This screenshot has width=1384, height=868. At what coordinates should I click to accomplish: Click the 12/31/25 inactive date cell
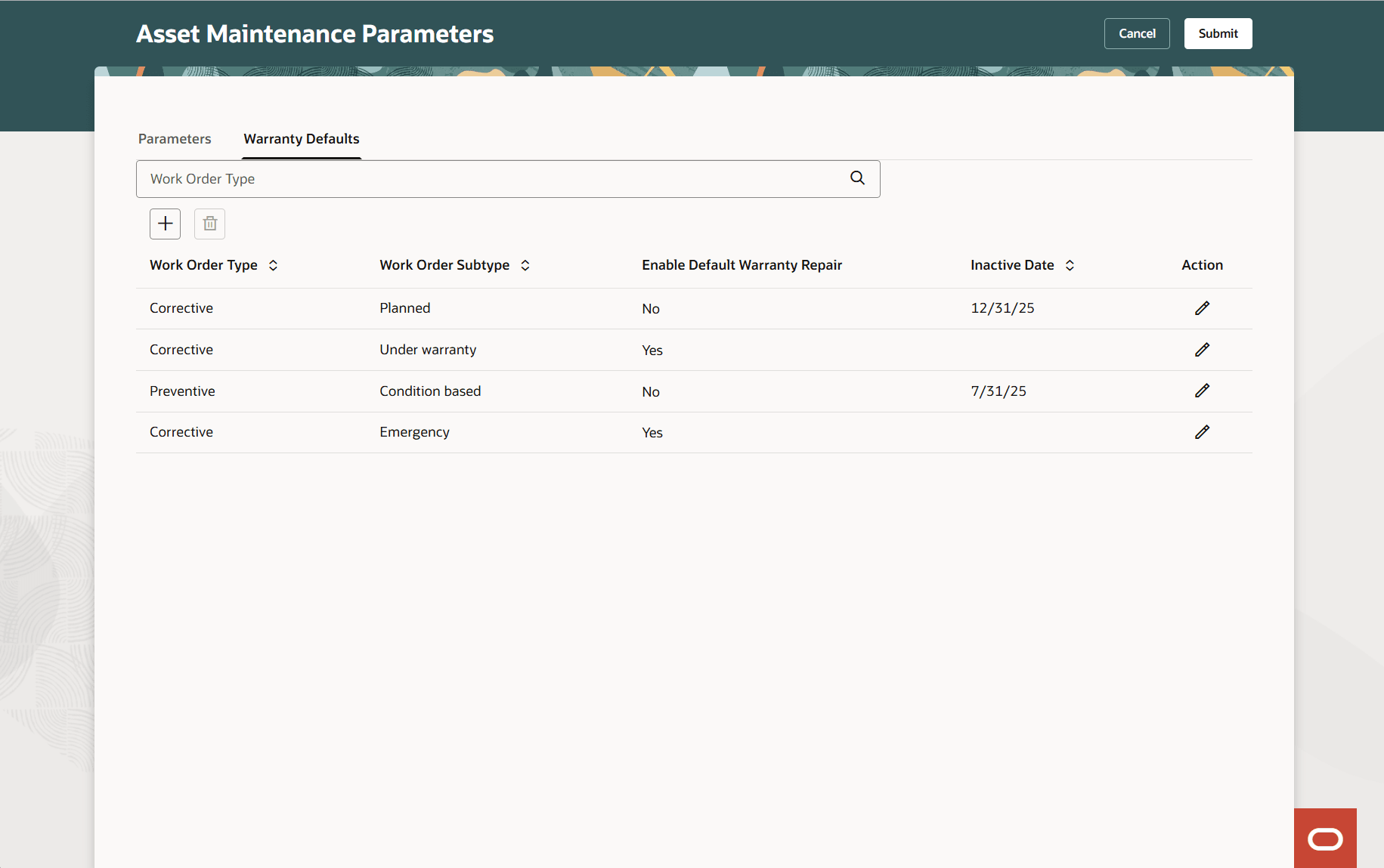point(1002,307)
